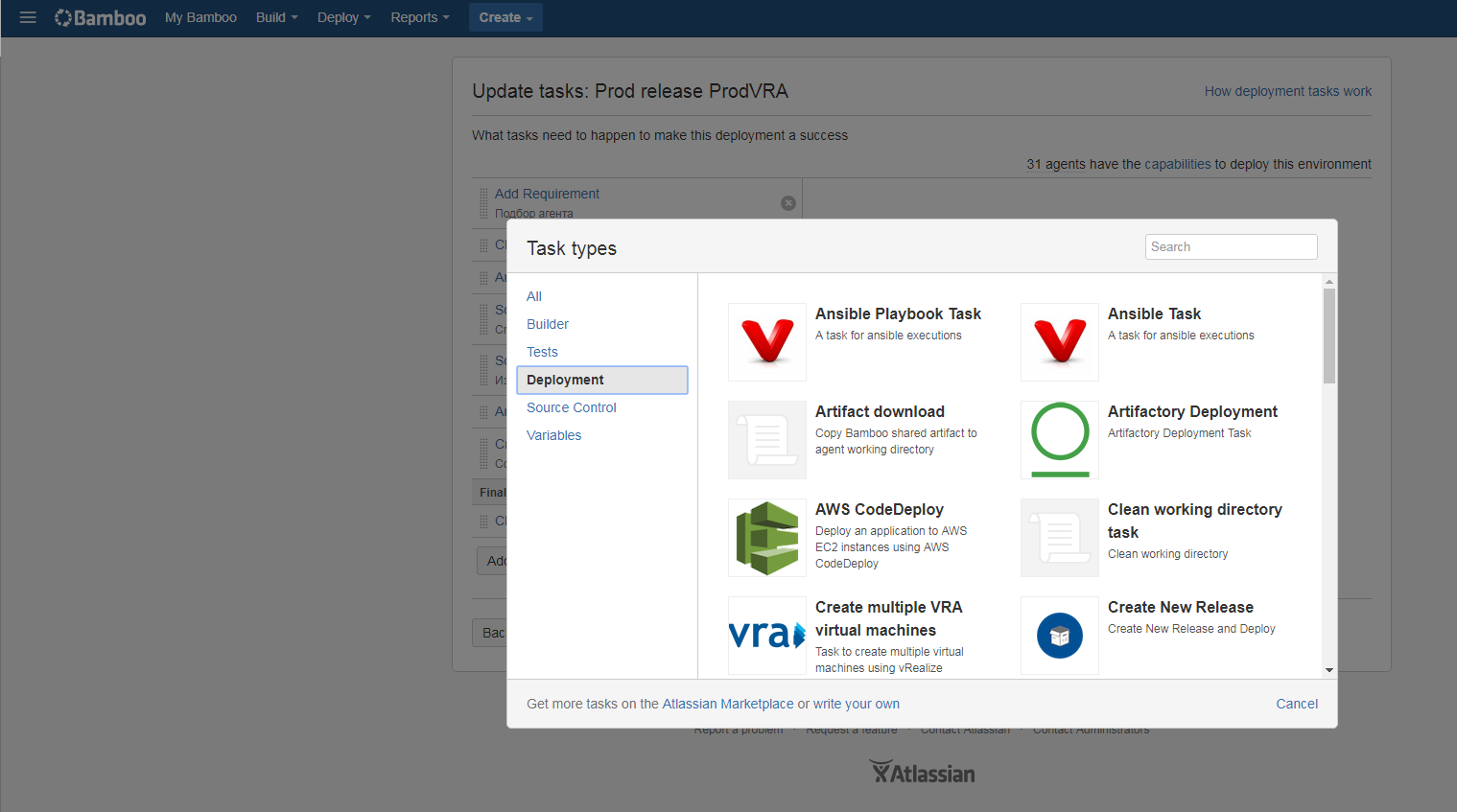Click the AWS CodeDeploy title
Viewport: 1457px width, 812px height.
(x=880, y=509)
